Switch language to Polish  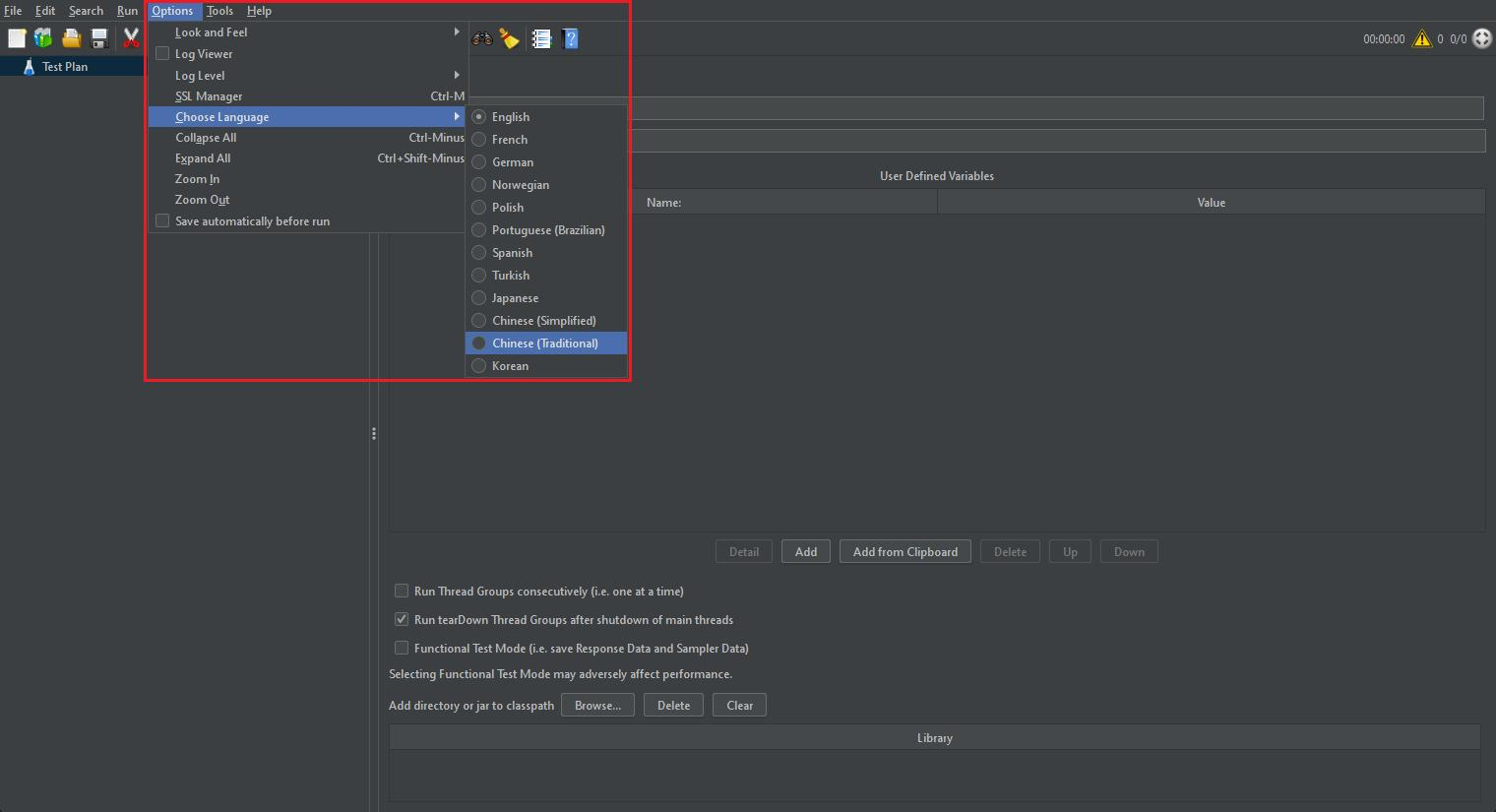546,207
